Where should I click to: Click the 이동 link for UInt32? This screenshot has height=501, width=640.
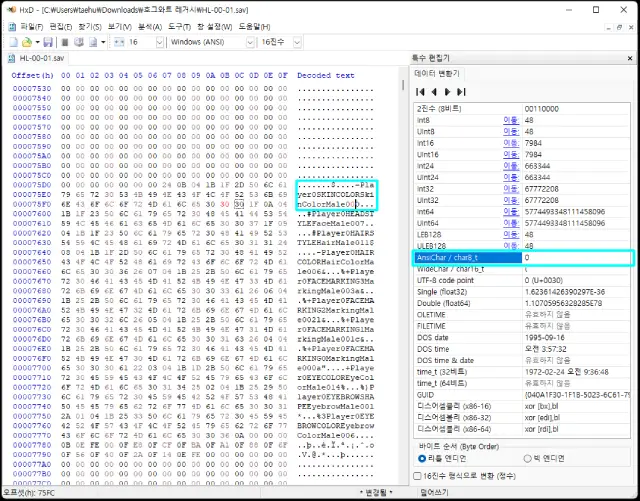pos(511,200)
